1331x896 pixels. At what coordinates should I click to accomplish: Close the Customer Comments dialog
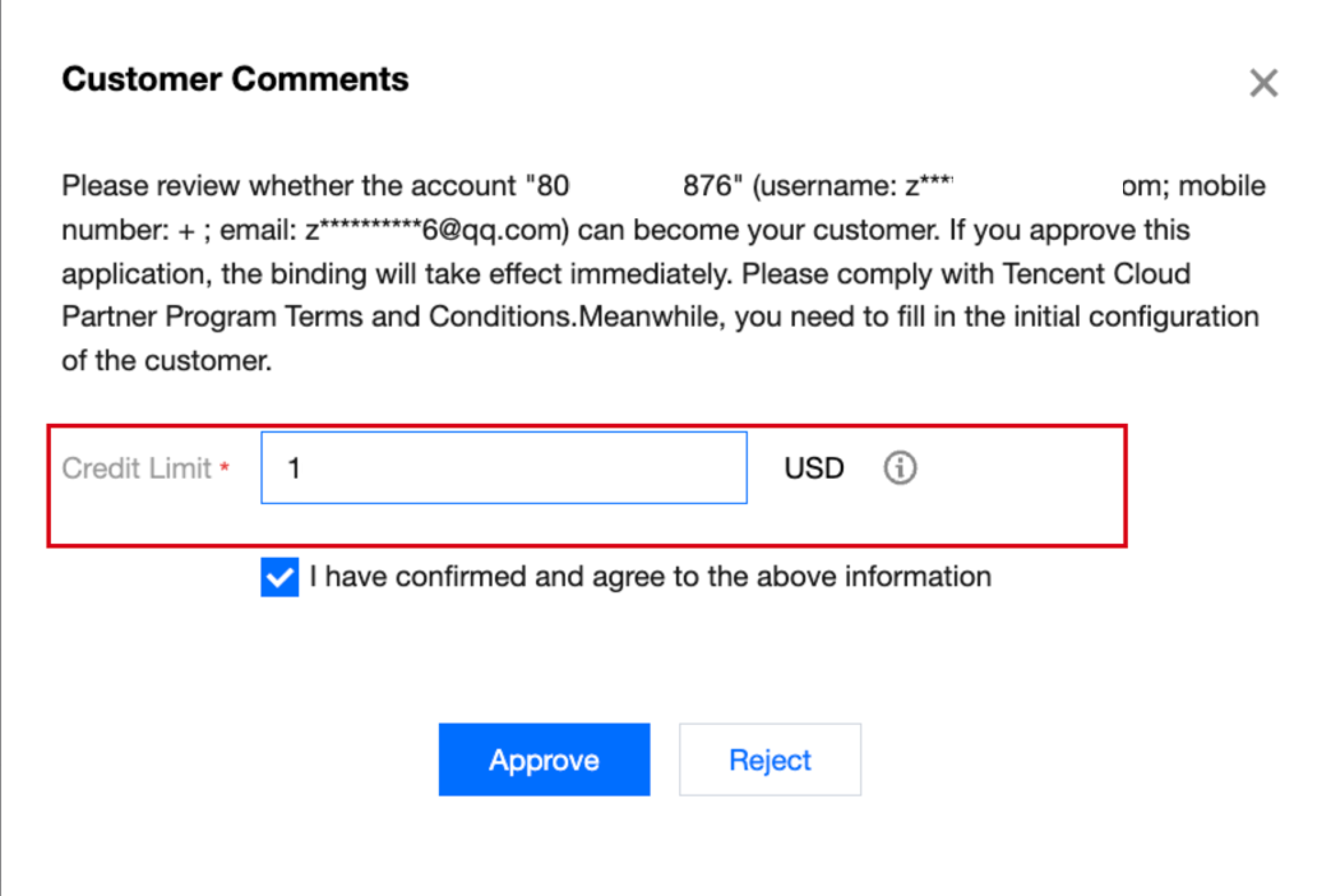pos(1263,83)
